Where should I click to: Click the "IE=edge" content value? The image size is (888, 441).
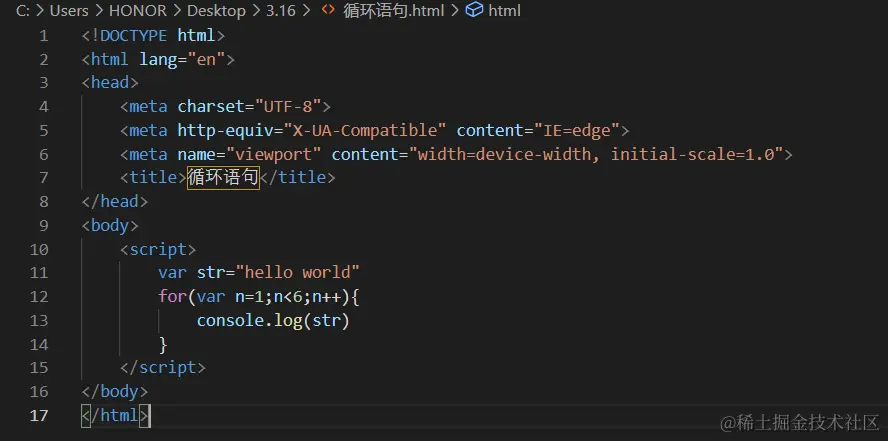pos(577,130)
